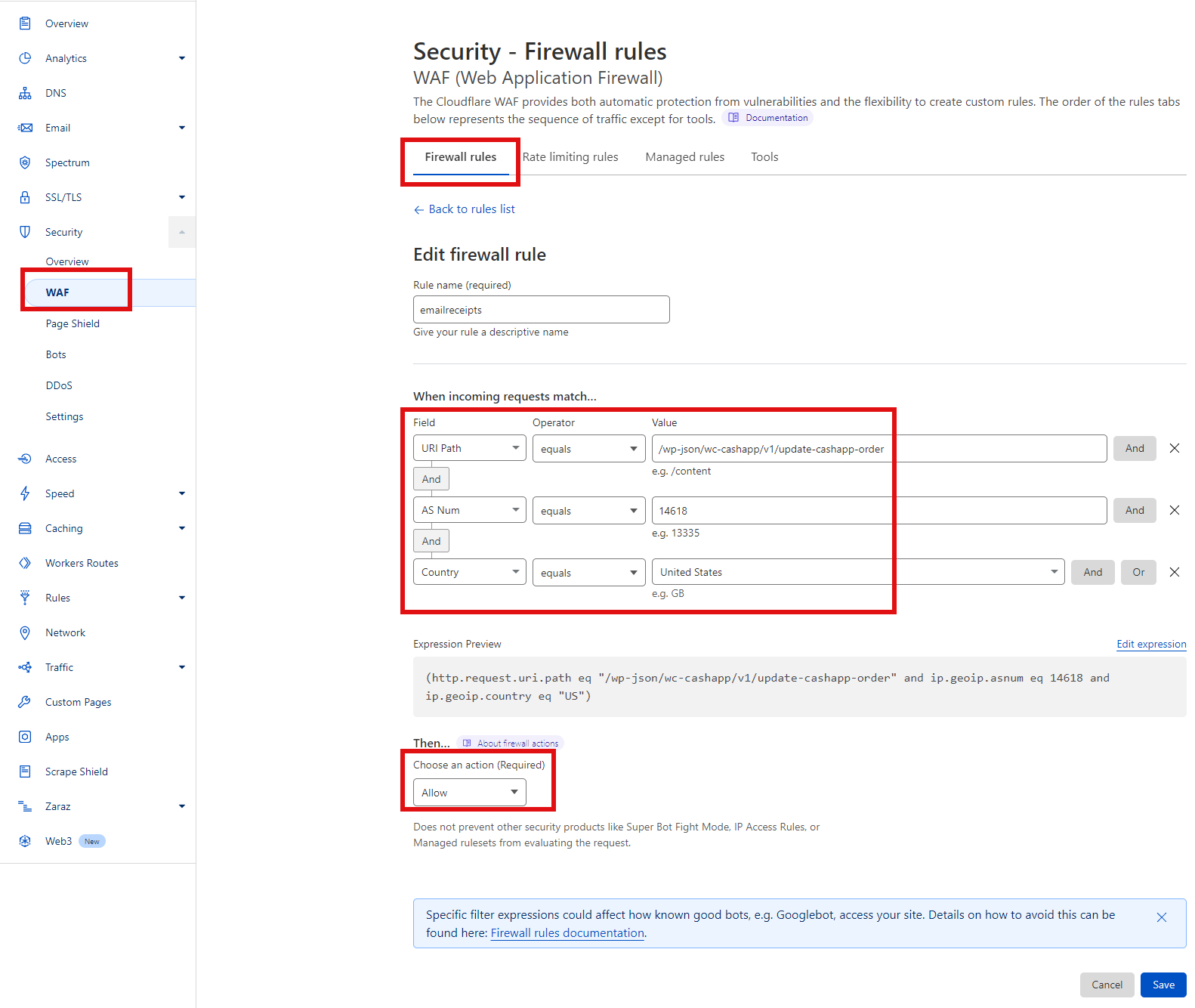Click the Analytics pie chart icon
The width and height of the screenshot is (1195, 1008).
point(25,58)
